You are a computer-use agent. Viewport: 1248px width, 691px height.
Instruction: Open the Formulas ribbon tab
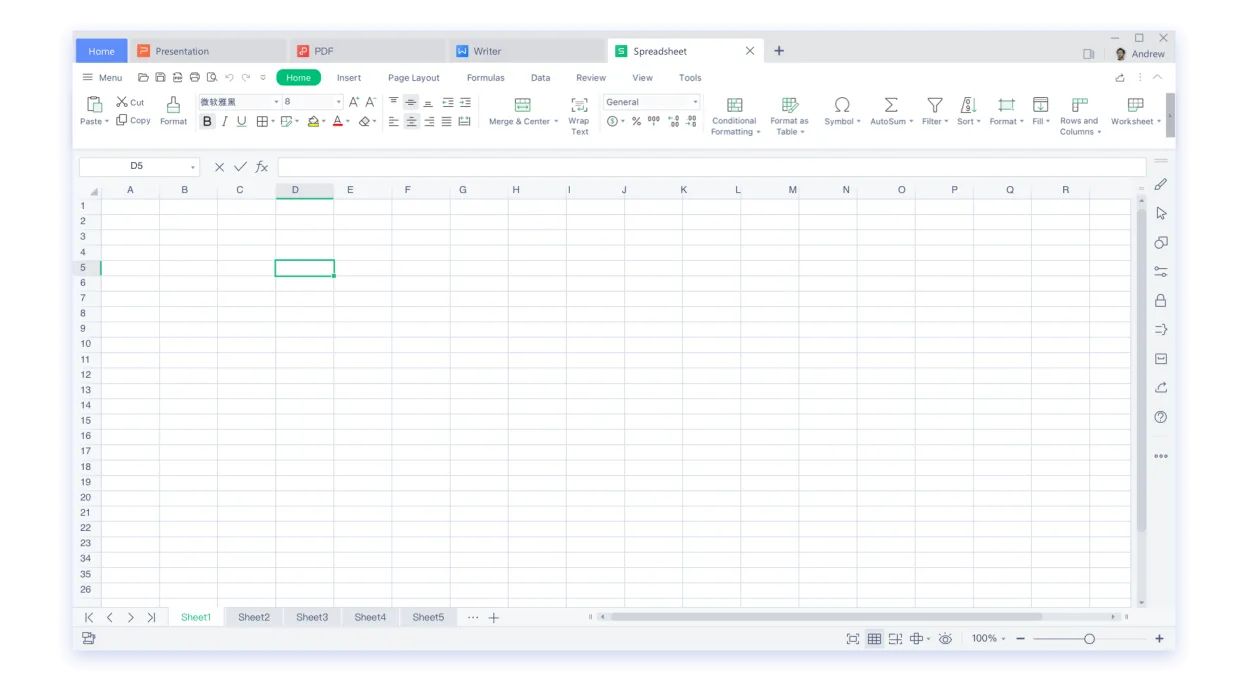[x=486, y=77]
